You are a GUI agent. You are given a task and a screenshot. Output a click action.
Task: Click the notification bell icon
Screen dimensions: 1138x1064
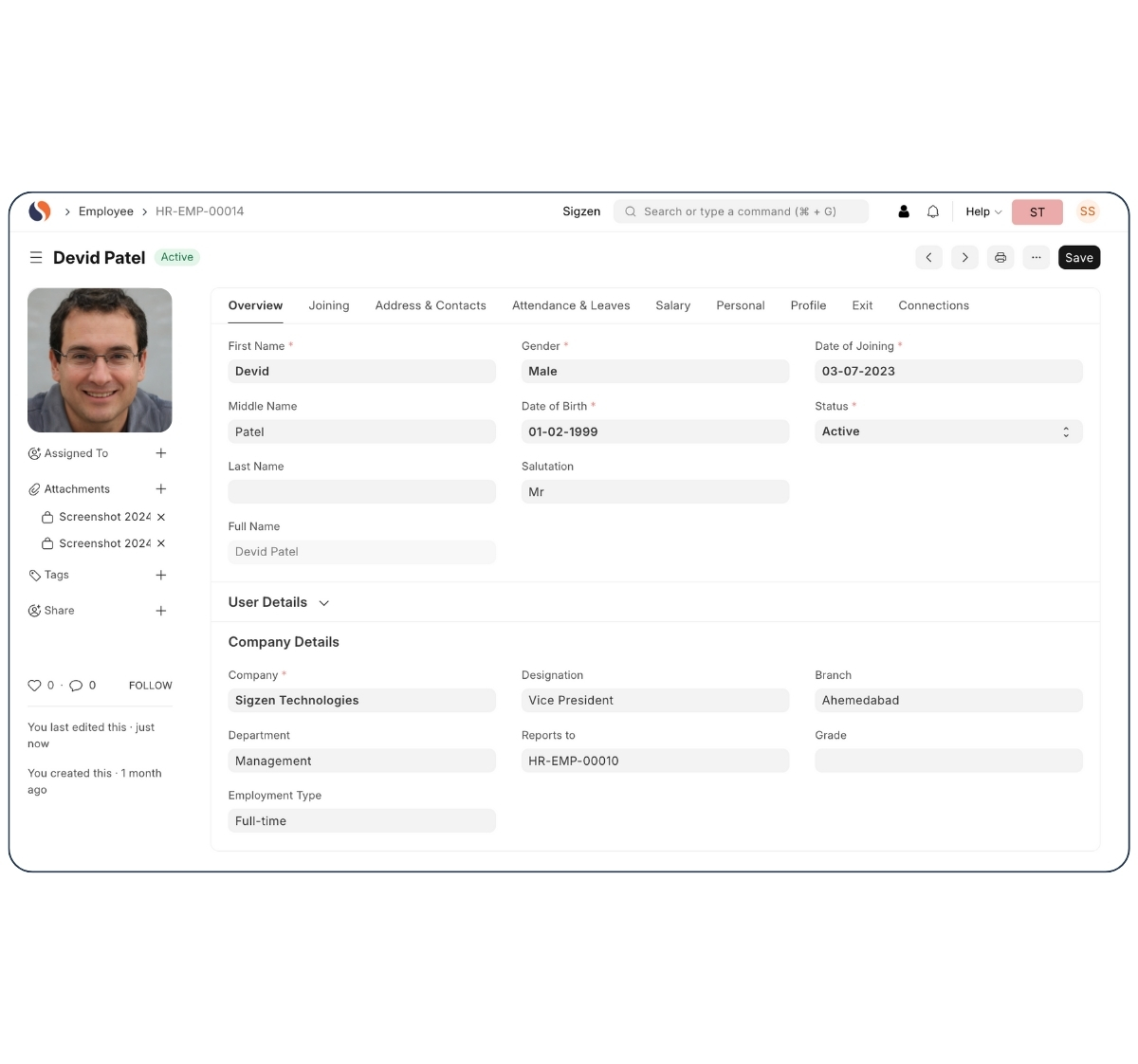pos(933,211)
